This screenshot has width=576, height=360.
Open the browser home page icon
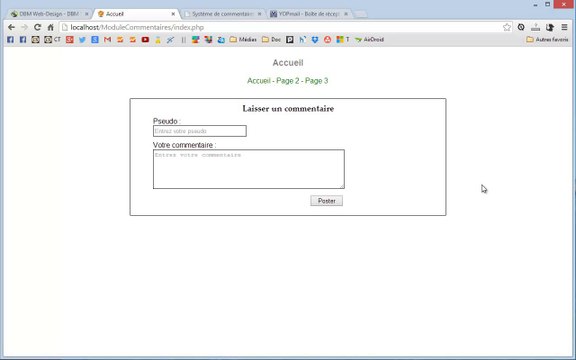click(51, 27)
